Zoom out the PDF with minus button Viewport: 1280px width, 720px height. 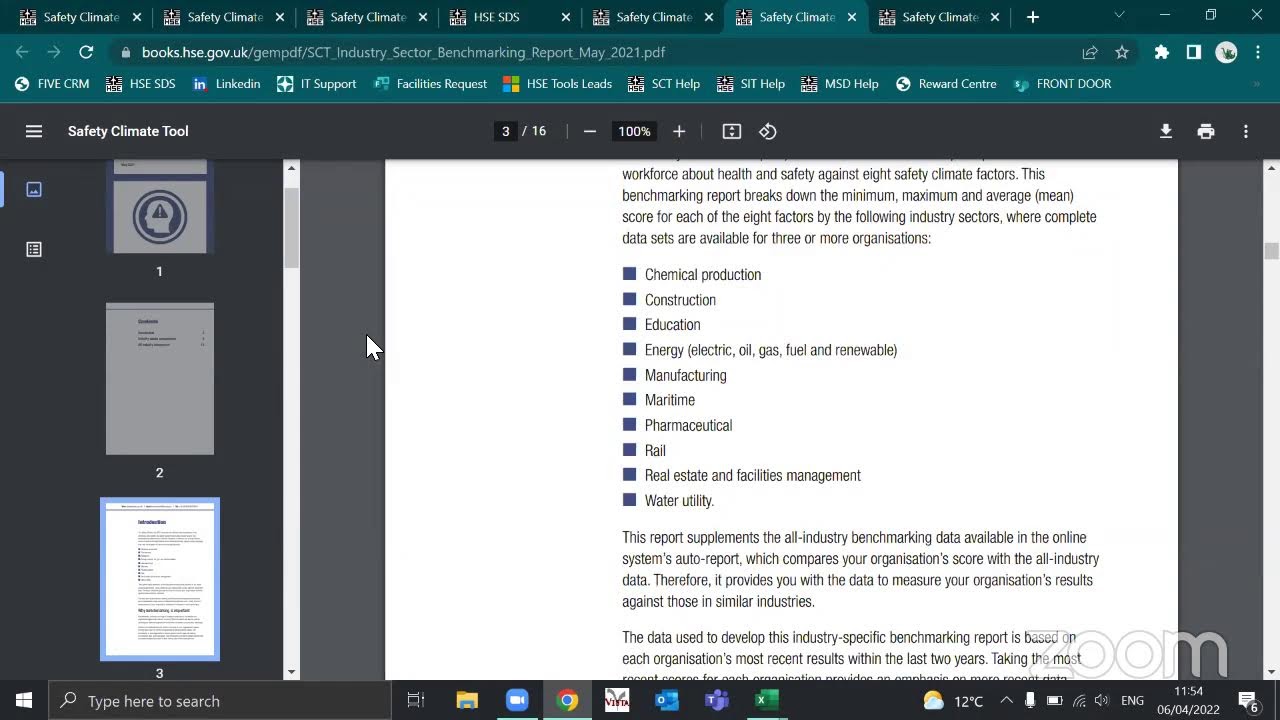click(590, 131)
